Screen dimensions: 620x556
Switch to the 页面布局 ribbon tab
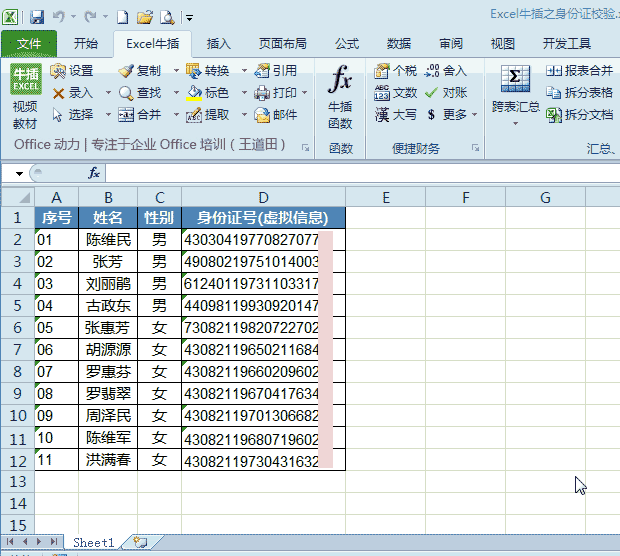tap(282, 43)
